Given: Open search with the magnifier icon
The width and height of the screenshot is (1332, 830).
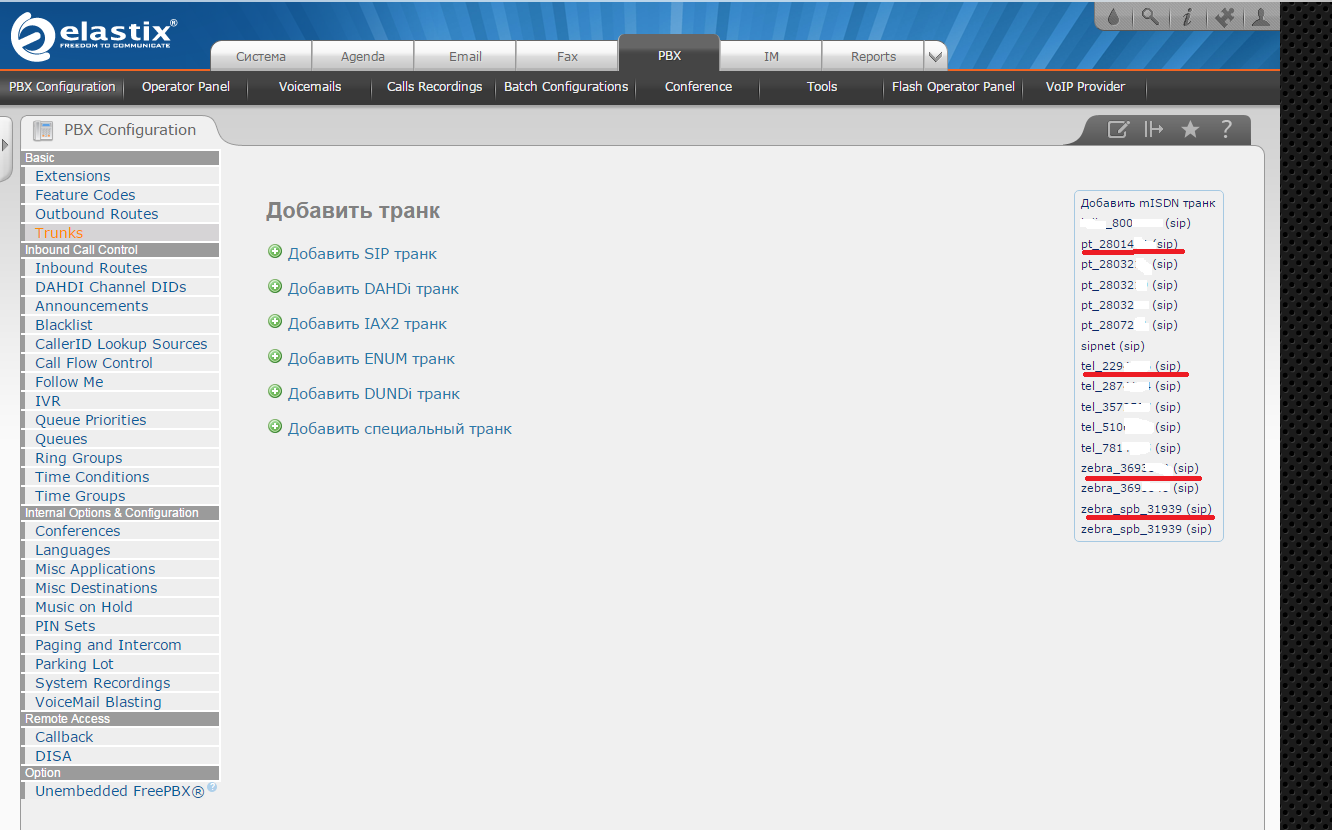Looking at the screenshot, I should pyautogui.click(x=1150, y=17).
